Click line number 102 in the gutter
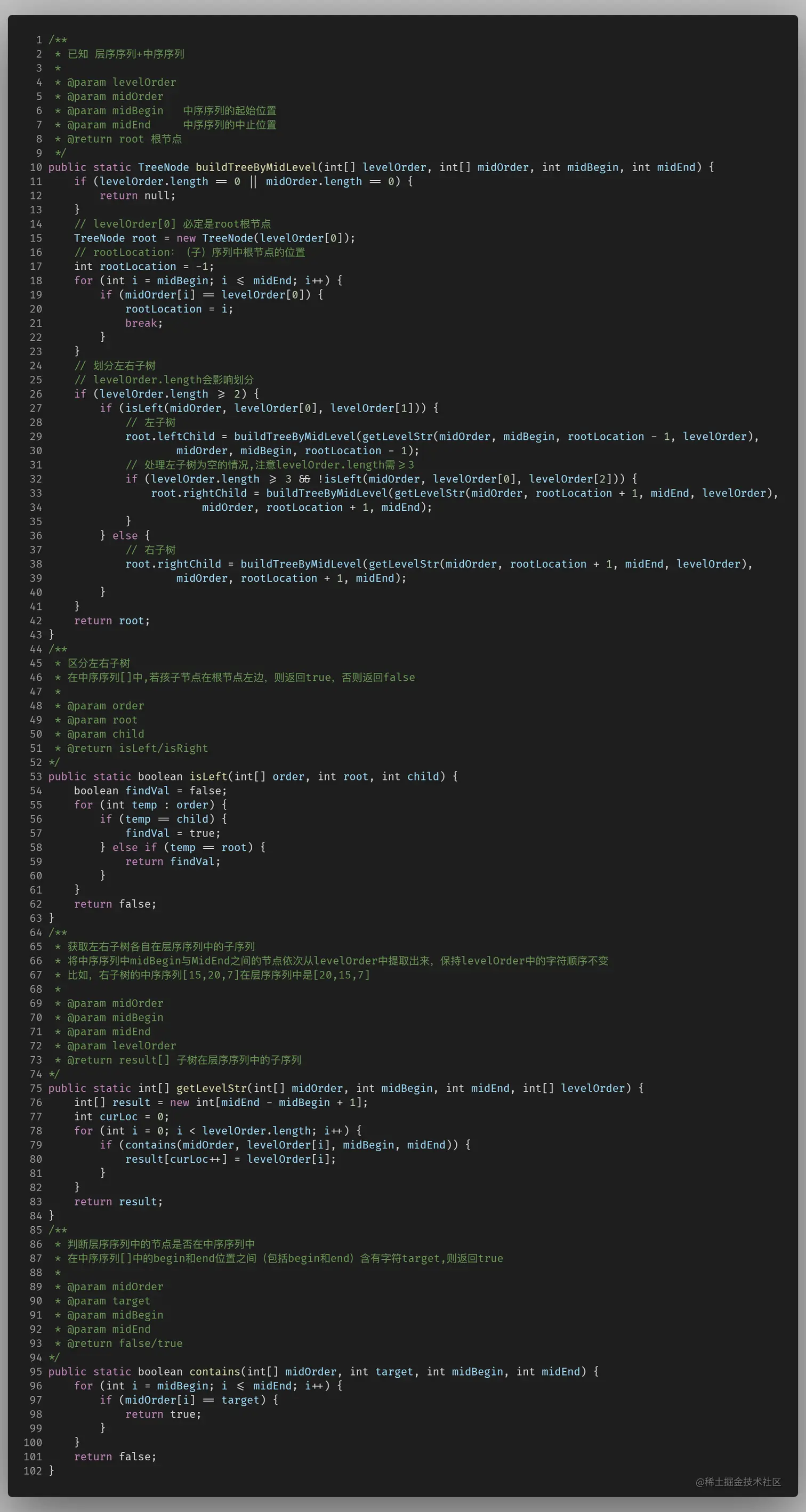This screenshot has width=806, height=1512. pos(33,1471)
